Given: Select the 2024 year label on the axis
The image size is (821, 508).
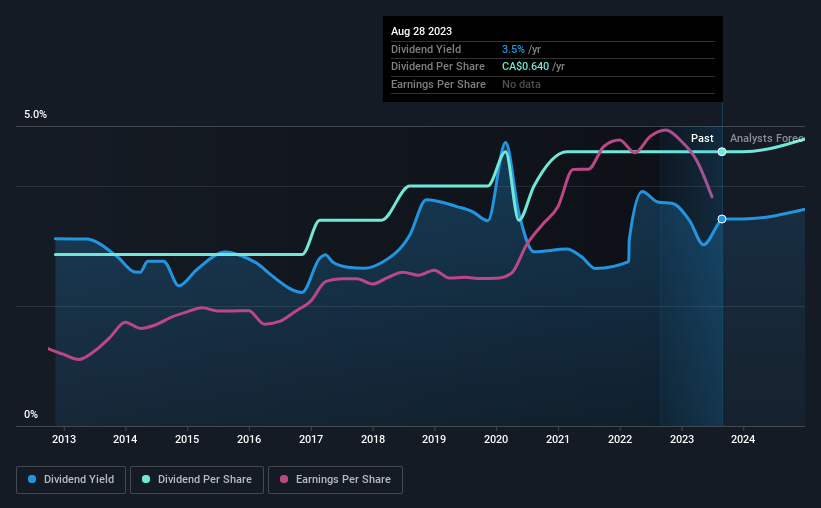Looking at the screenshot, I should point(743,439).
